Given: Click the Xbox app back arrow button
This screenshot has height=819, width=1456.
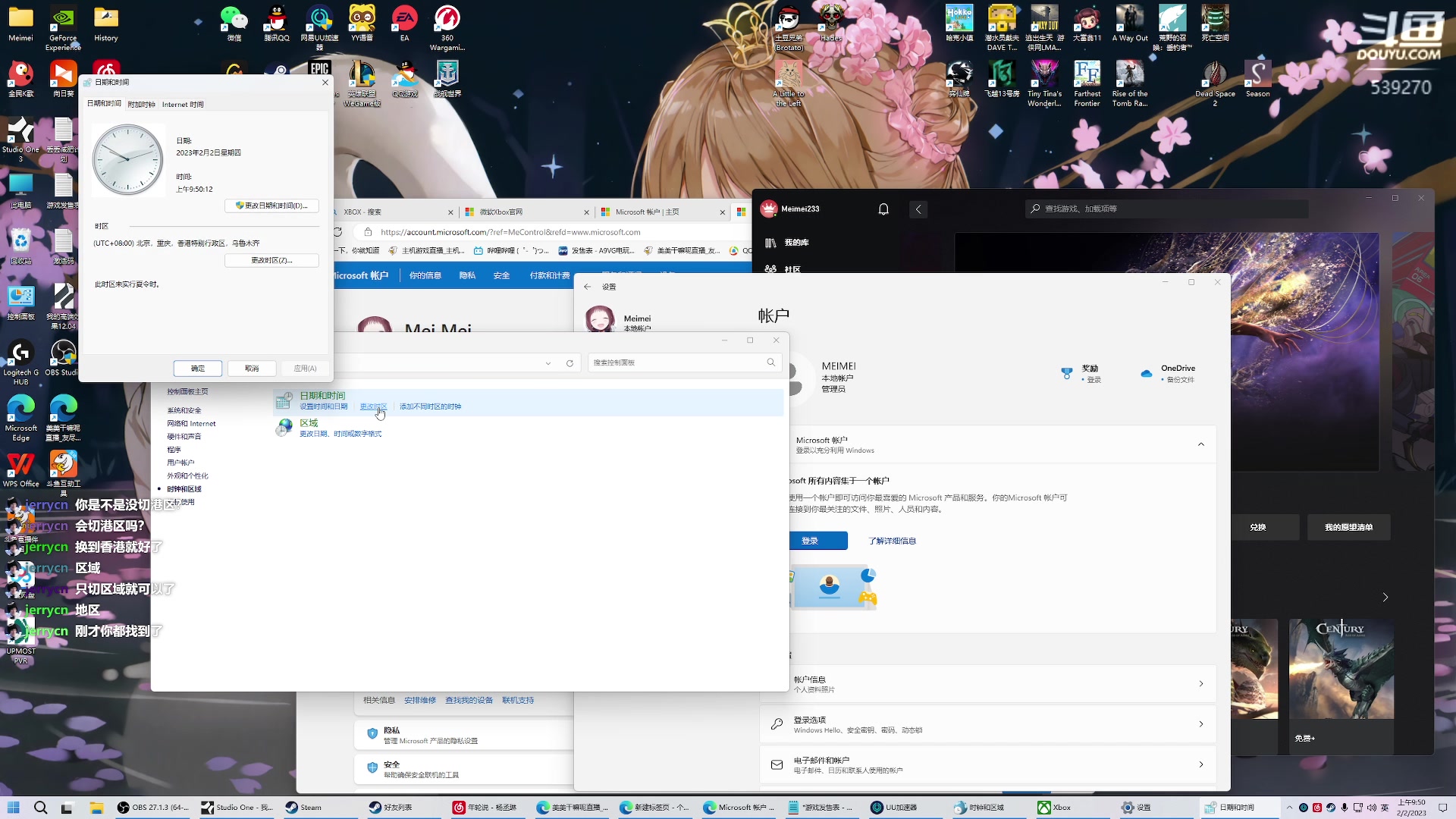Looking at the screenshot, I should (918, 209).
